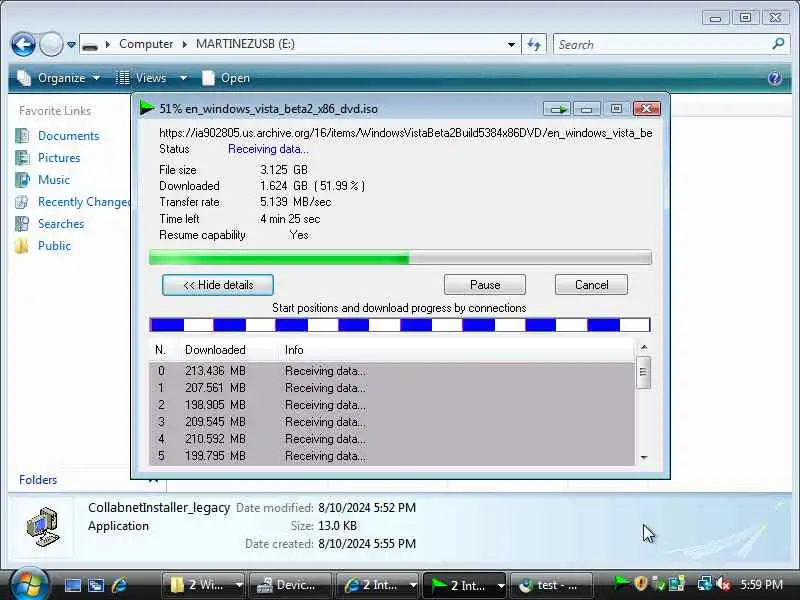This screenshot has height=600, width=800.
Task: Click the Music folder icon in Favorites
Action: pyautogui.click(x=22, y=180)
